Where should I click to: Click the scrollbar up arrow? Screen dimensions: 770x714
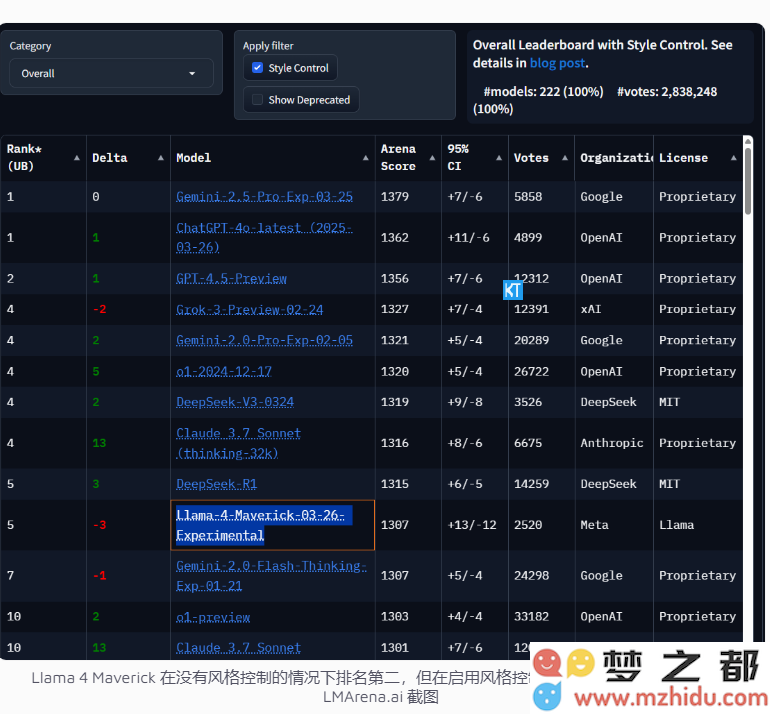747,141
